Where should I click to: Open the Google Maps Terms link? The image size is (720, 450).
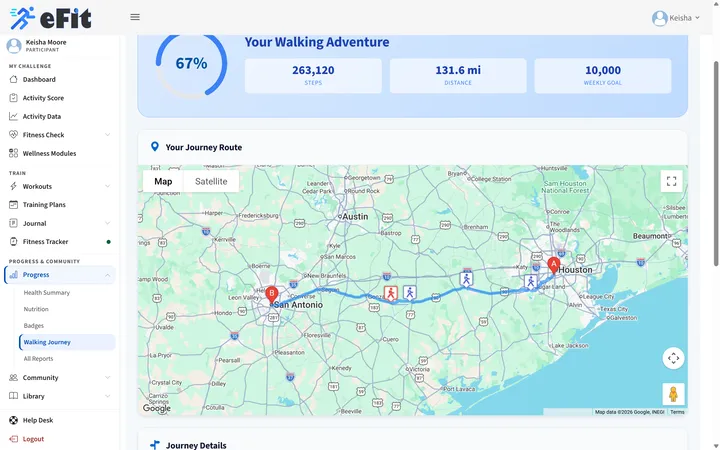point(677,412)
